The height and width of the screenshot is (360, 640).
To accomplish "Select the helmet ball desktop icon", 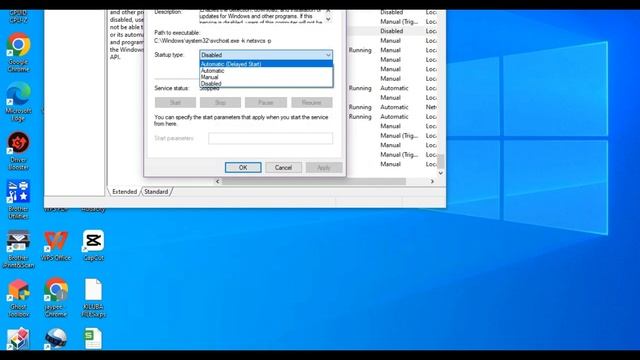I will tap(56, 339).
